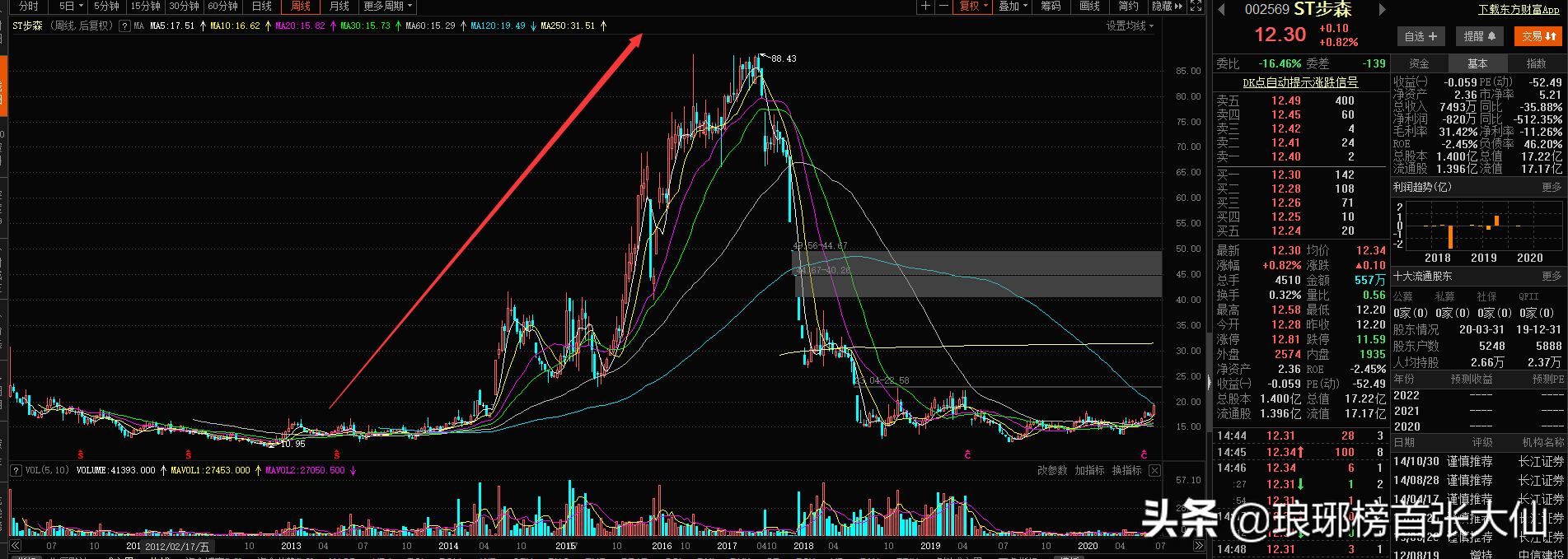Click the fullscreen expand icon
The image size is (1568, 559).
[x=1196, y=7]
